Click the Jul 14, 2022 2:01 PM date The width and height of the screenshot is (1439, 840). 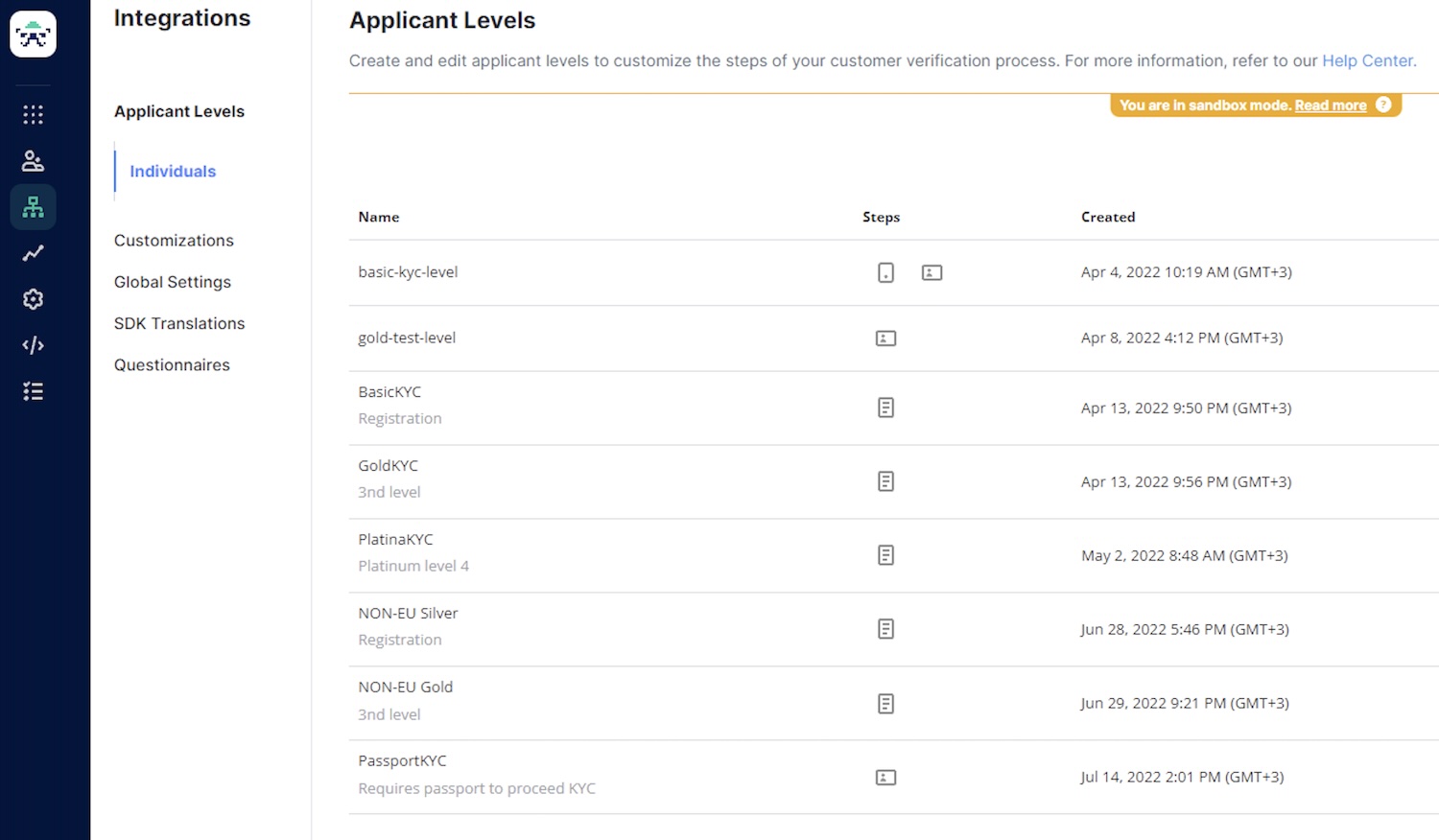pyautogui.click(x=1182, y=778)
